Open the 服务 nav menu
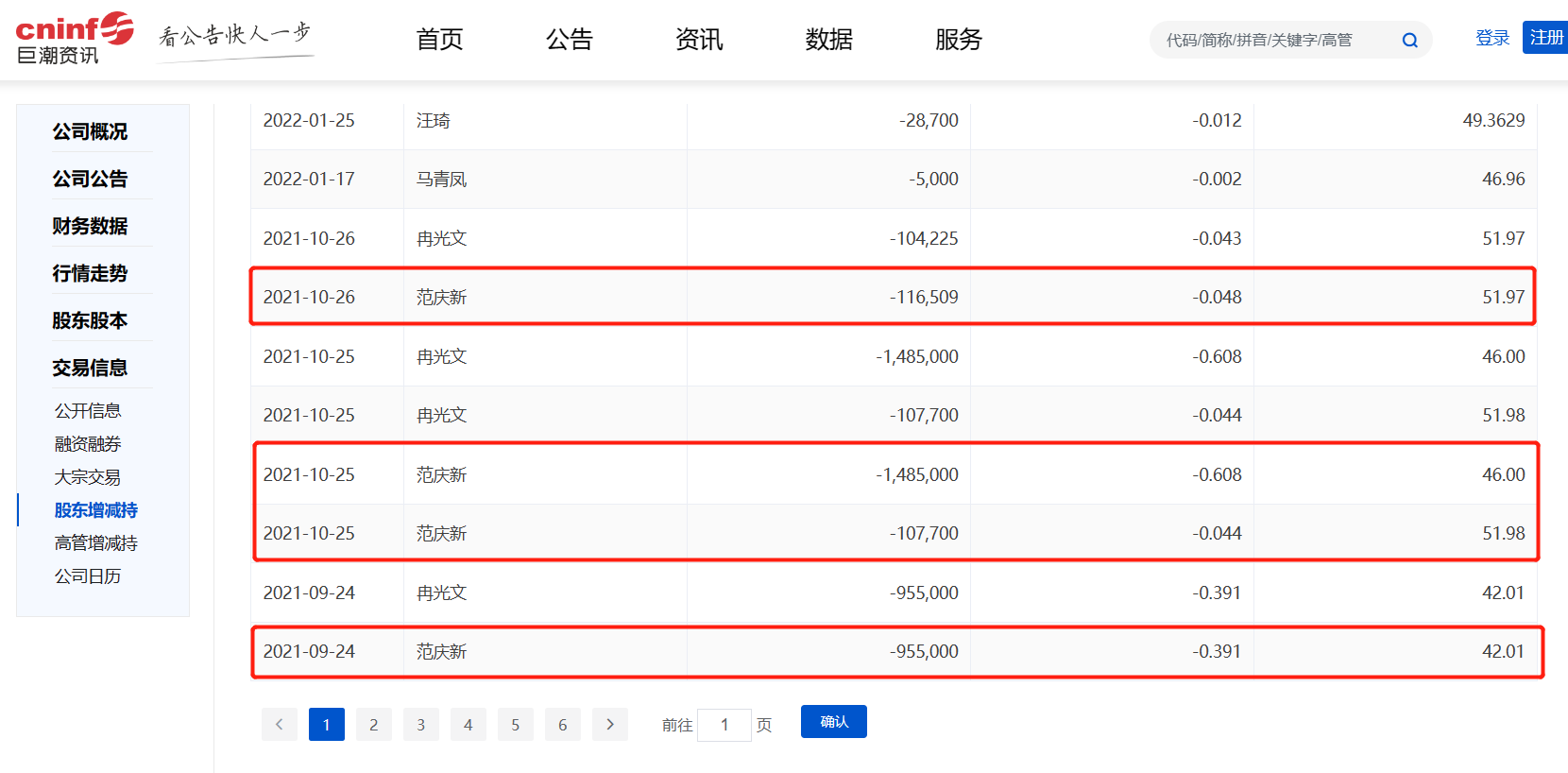Viewport: 1568px width, 773px height. click(959, 40)
